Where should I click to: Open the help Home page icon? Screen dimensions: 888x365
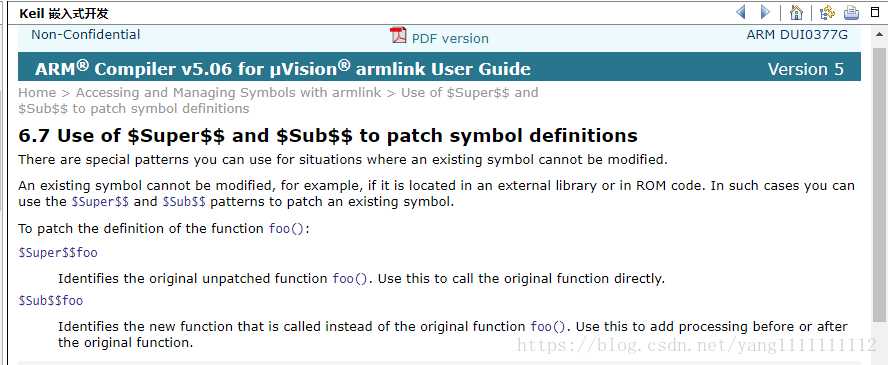[x=796, y=12]
